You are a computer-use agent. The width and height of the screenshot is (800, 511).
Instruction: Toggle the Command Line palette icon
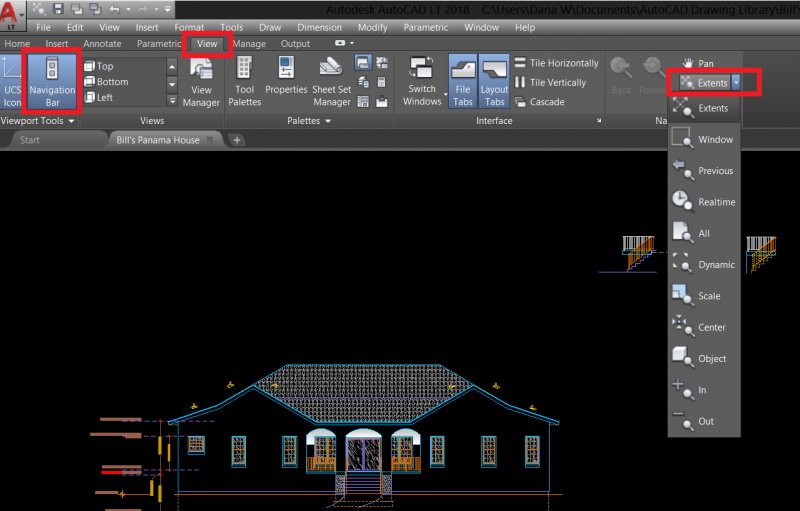pyautogui.click(x=363, y=63)
